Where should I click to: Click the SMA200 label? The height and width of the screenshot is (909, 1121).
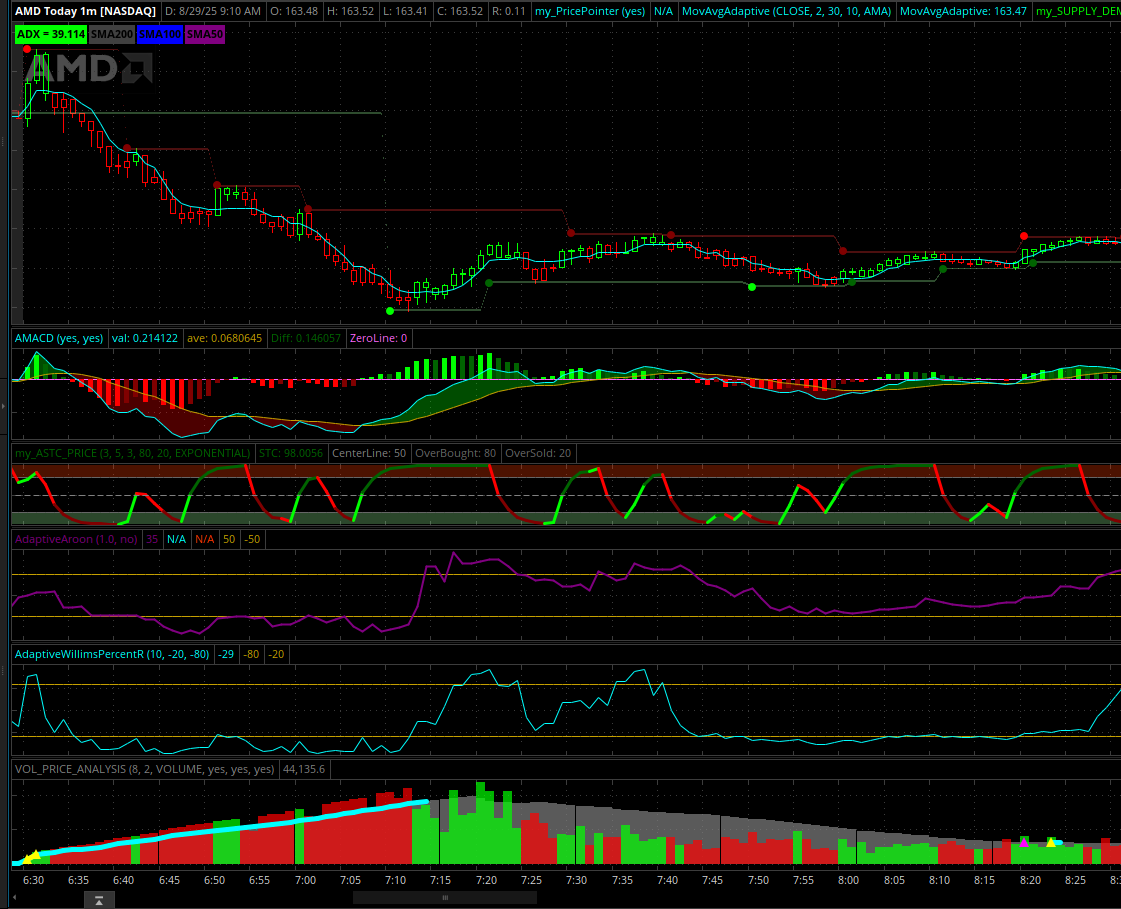[x=110, y=33]
